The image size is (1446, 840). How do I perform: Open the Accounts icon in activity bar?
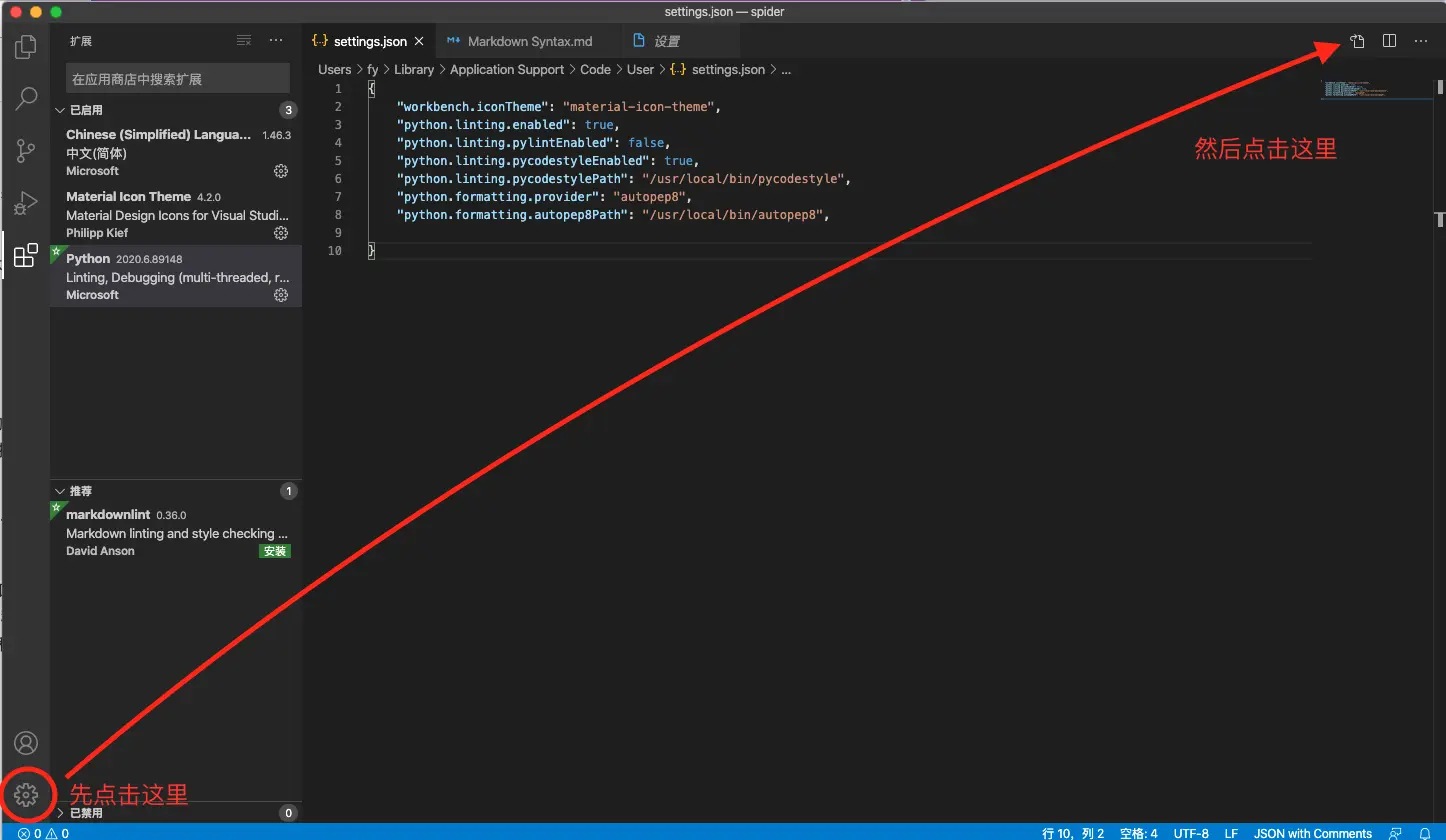26,743
